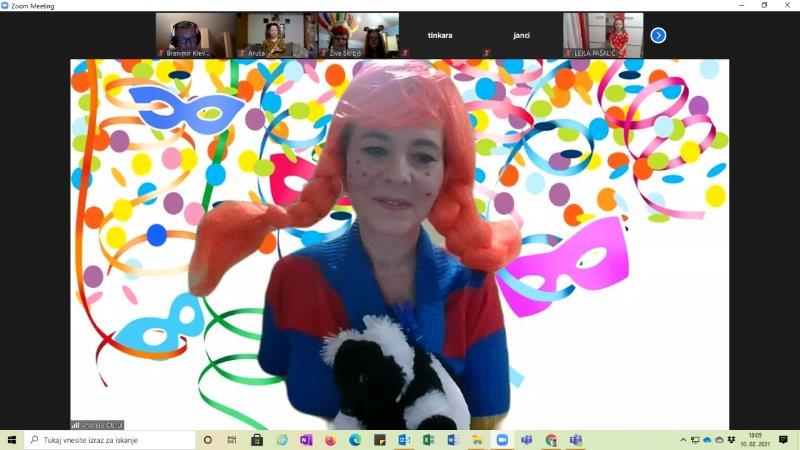Minimize the Zoom Meeting window
This screenshot has height=450, width=800.
[741, 5]
